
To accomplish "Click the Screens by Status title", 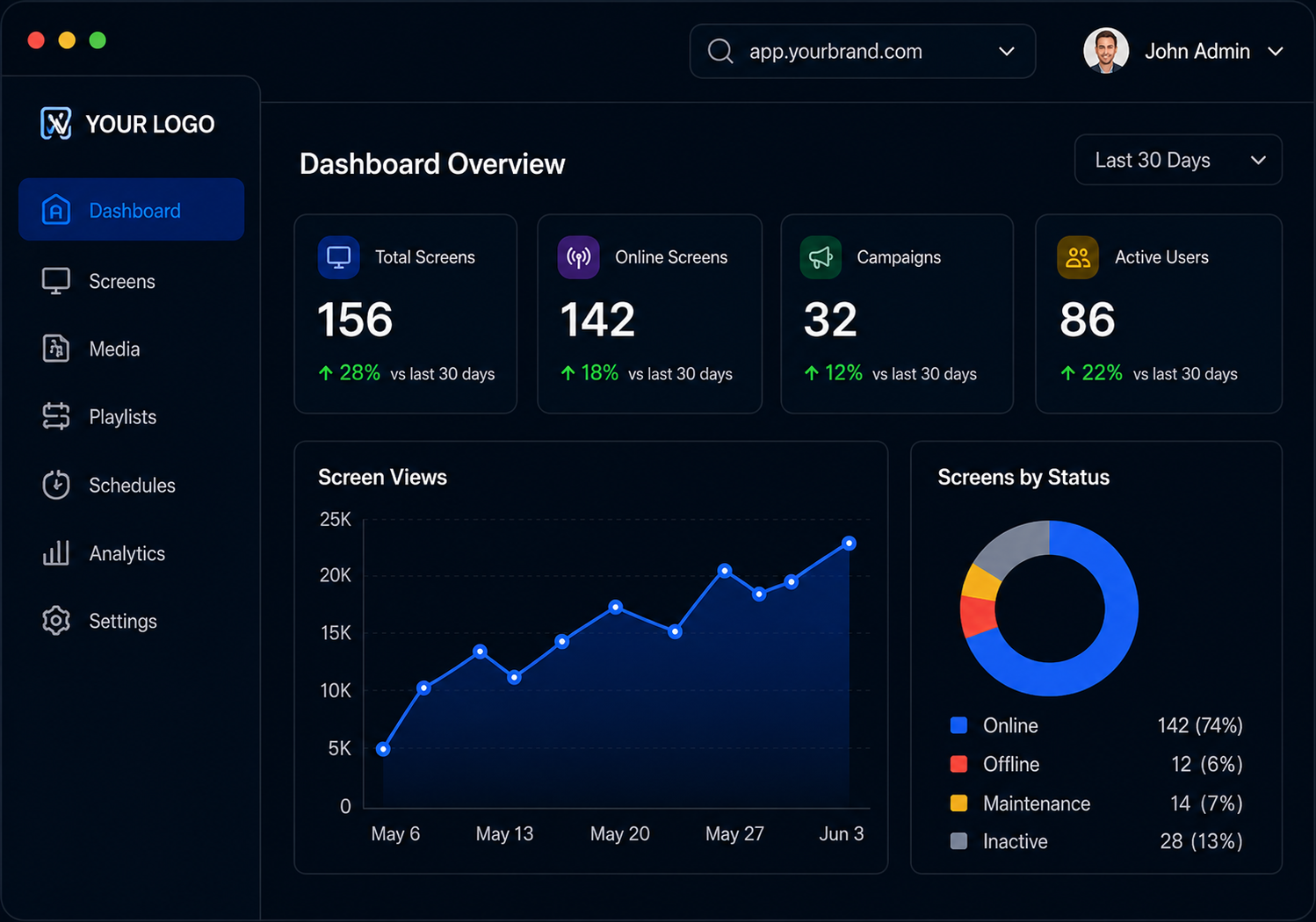I will click(1023, 477).
